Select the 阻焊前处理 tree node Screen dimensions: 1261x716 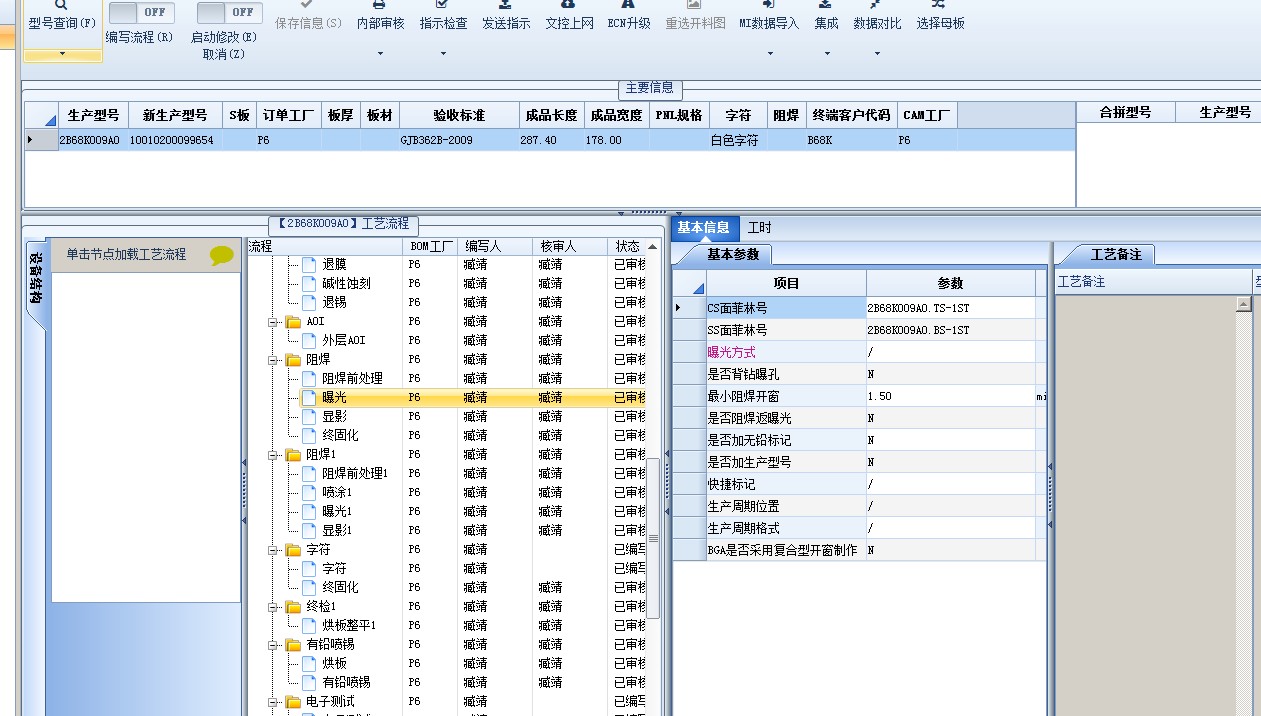(x=352, y=379)
